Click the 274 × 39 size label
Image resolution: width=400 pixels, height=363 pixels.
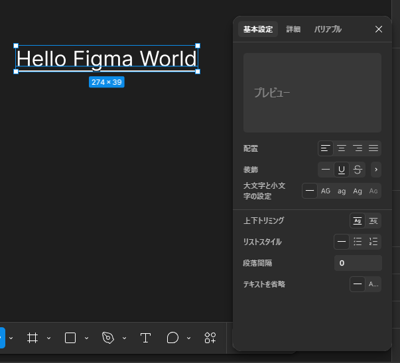tap(107, 82)
